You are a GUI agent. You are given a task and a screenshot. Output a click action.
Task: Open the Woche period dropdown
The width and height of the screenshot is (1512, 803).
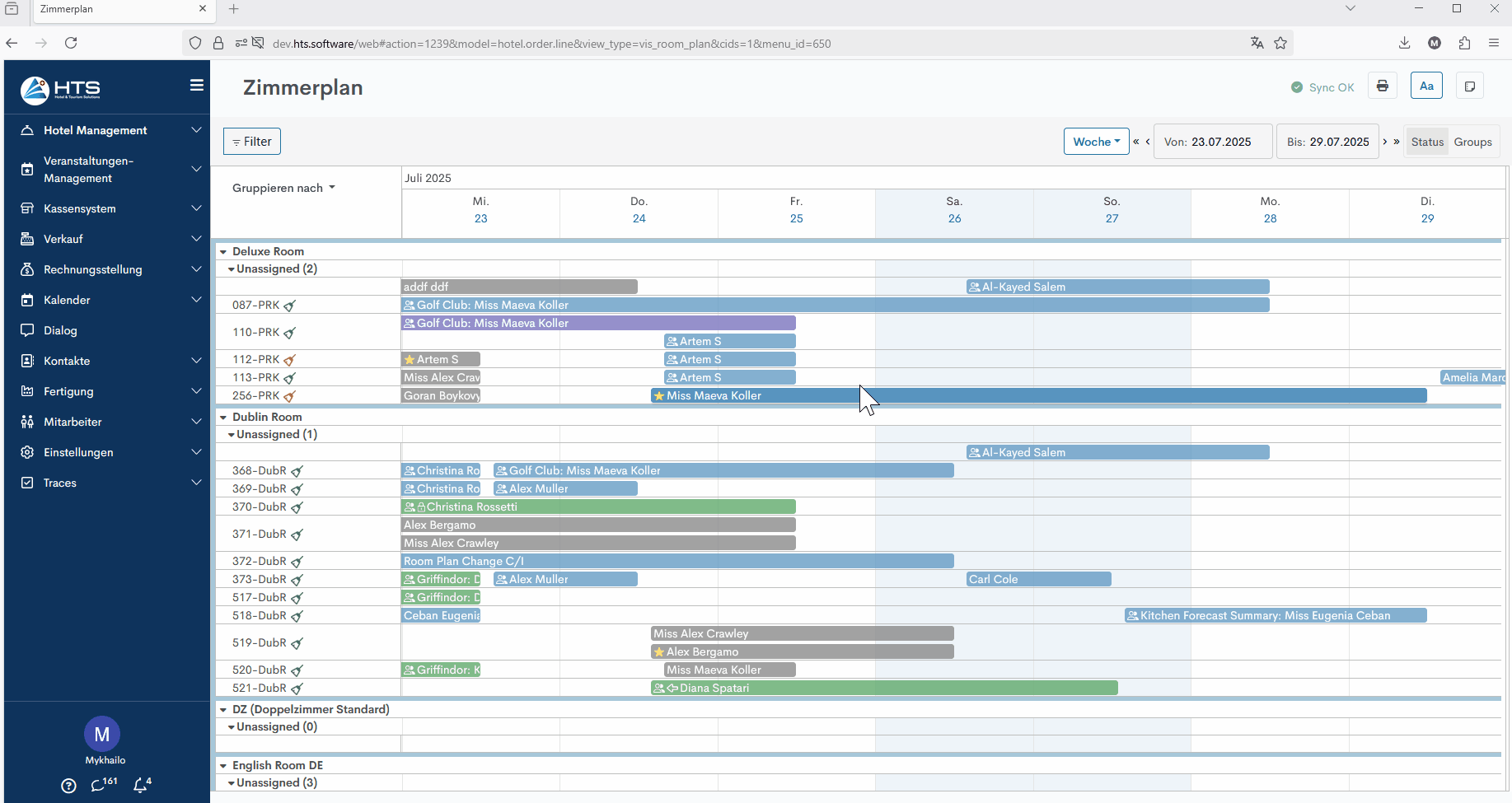pyautogui.click(x=1096, y=142)
